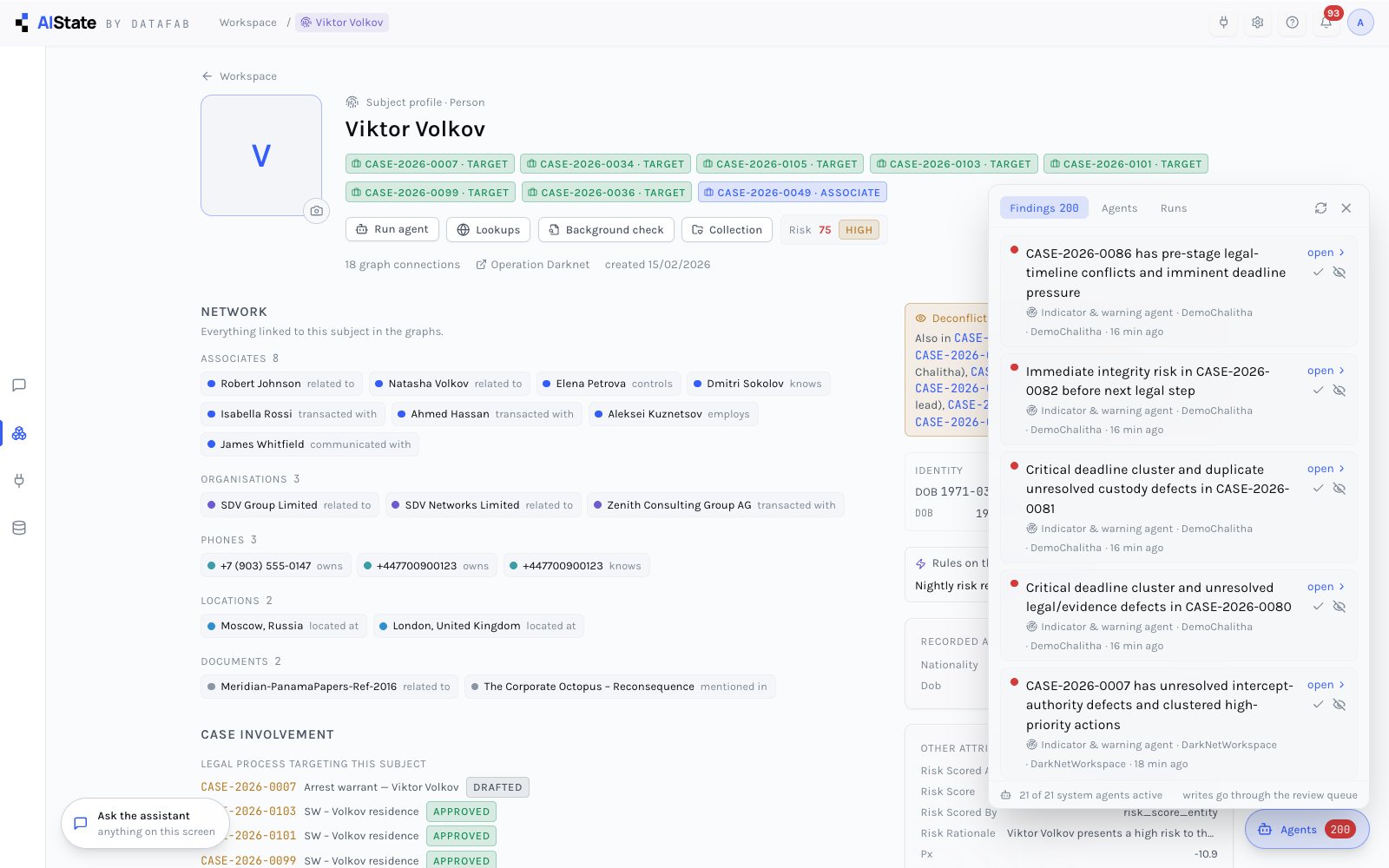Expand open status of CASE-2026-0081 finding

pos(1326,469)
